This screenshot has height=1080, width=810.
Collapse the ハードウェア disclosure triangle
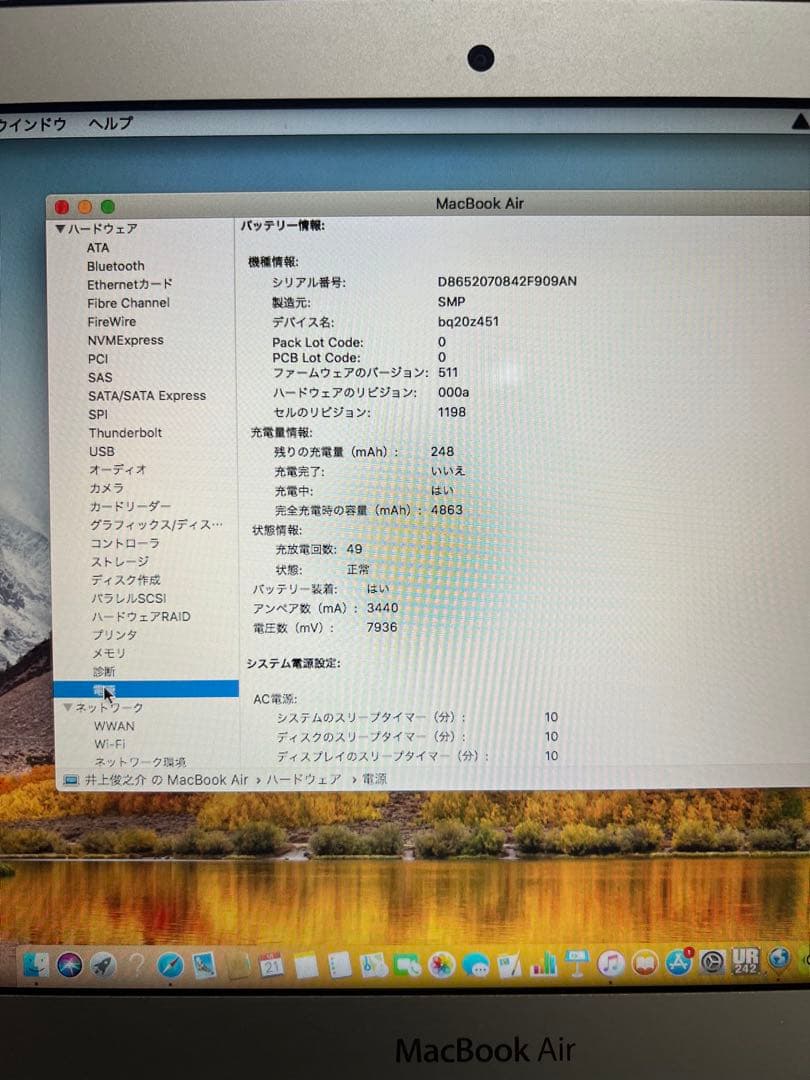[61, 228]
